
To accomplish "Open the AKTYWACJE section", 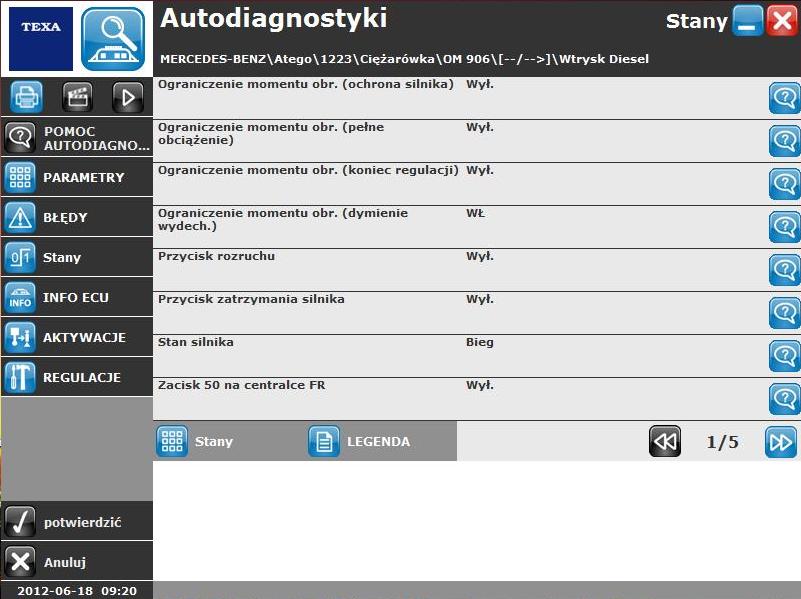I will coord(77,337).
